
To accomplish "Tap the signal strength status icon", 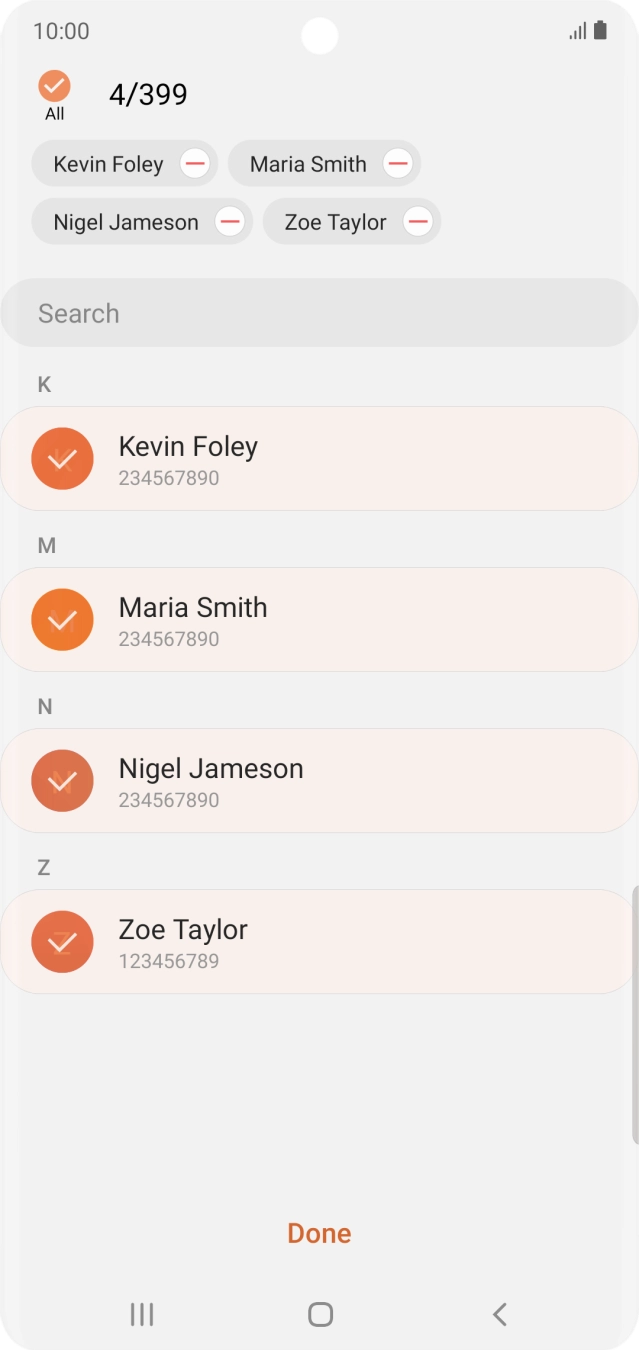I will click(x=578, y=32).
